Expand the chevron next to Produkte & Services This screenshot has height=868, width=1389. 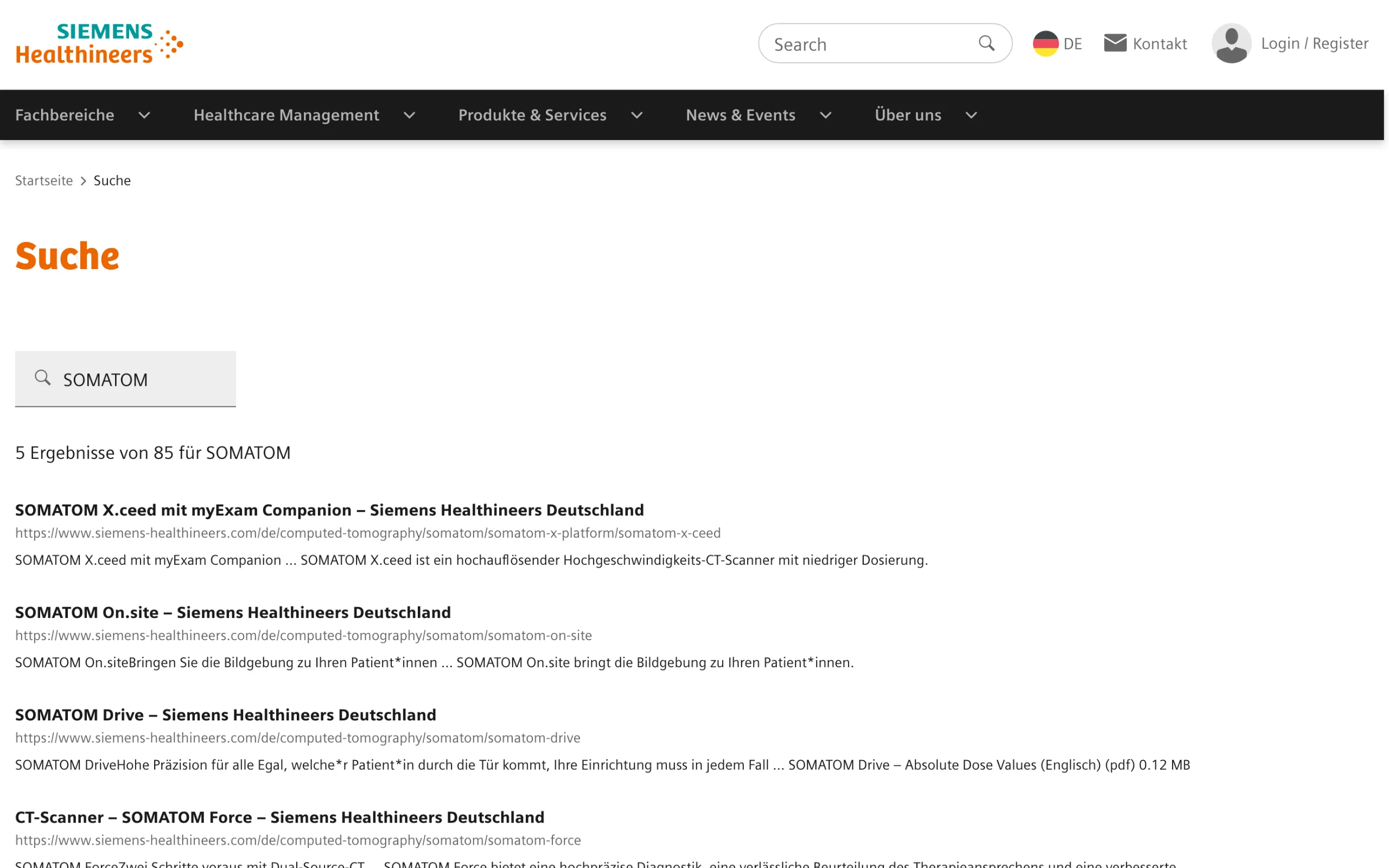coord(636,116)
